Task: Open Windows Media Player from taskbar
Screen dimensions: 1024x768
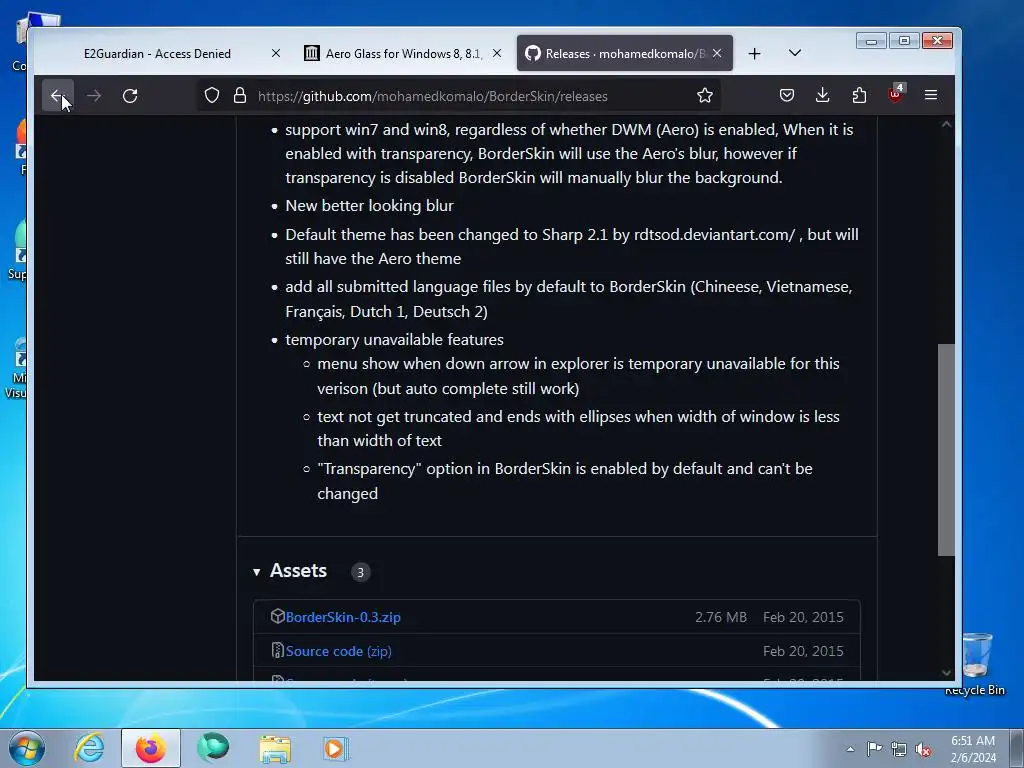Action: [336, 748]
